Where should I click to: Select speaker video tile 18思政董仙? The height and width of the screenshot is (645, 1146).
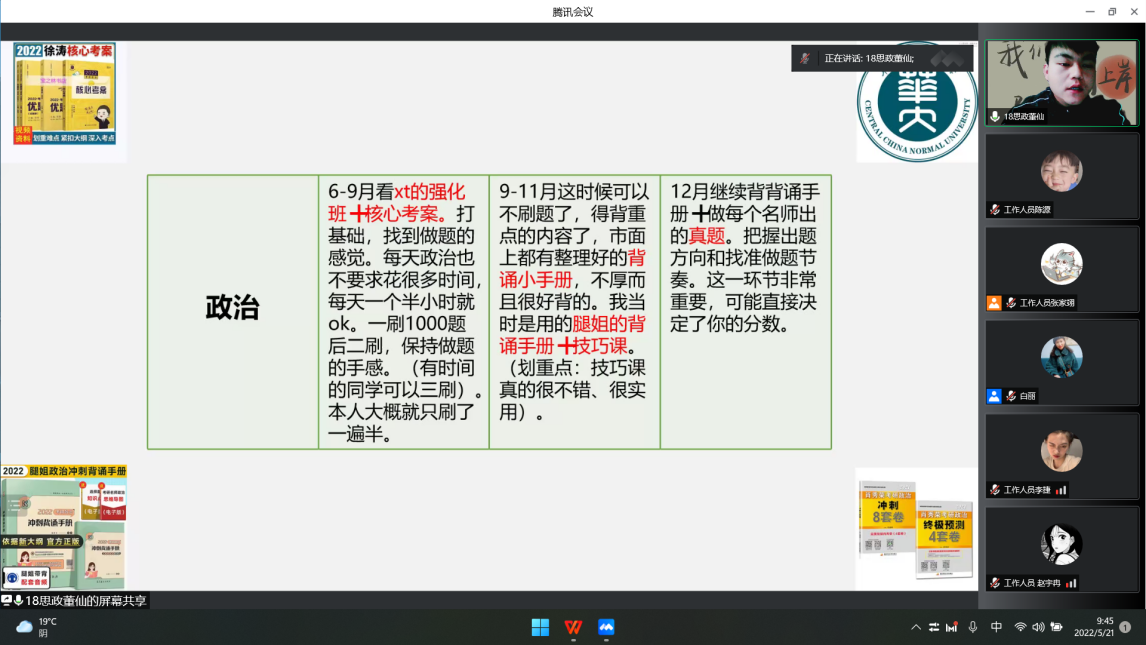click(1061, 82)
